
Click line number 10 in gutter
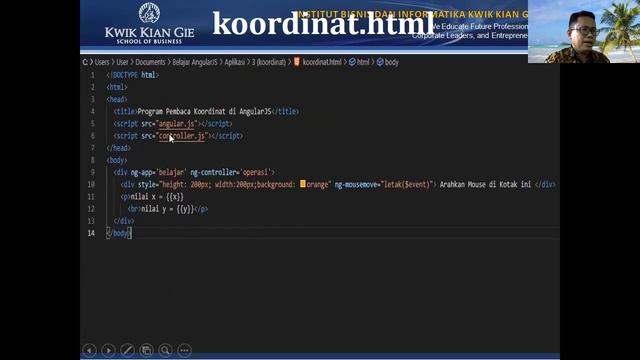pyautogui.click(x=91, y=184)
